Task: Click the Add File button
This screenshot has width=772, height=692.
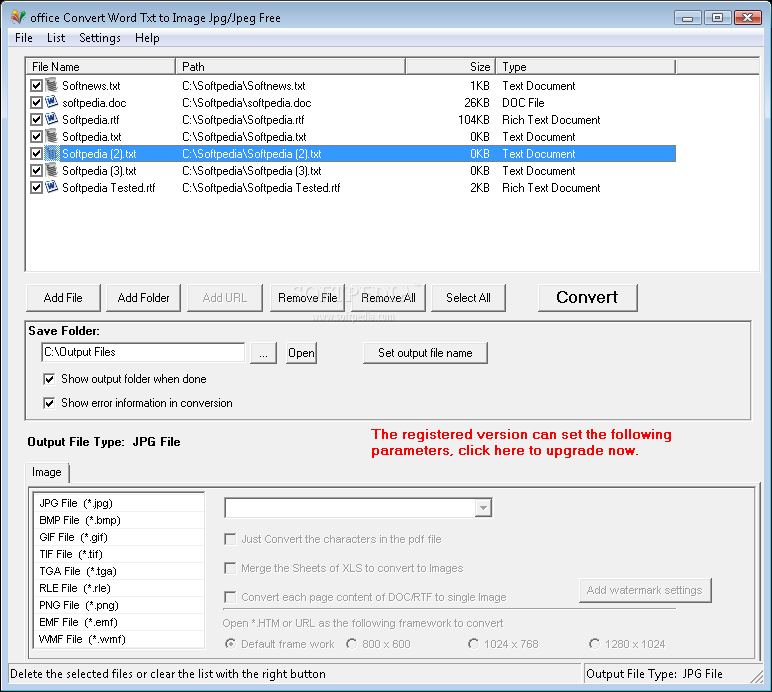Action: click(x=63, y=298)
